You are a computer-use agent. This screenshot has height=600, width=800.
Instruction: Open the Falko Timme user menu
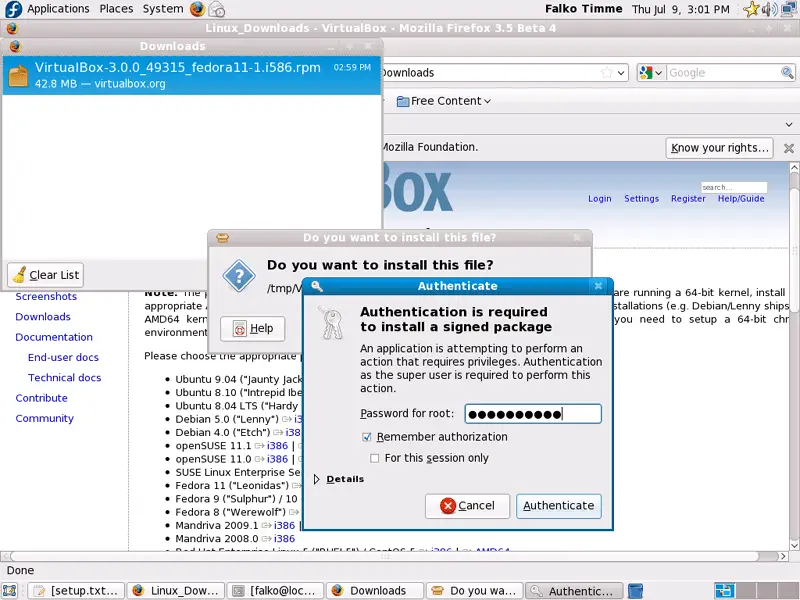pyautogui.click(x=584, y=9)
